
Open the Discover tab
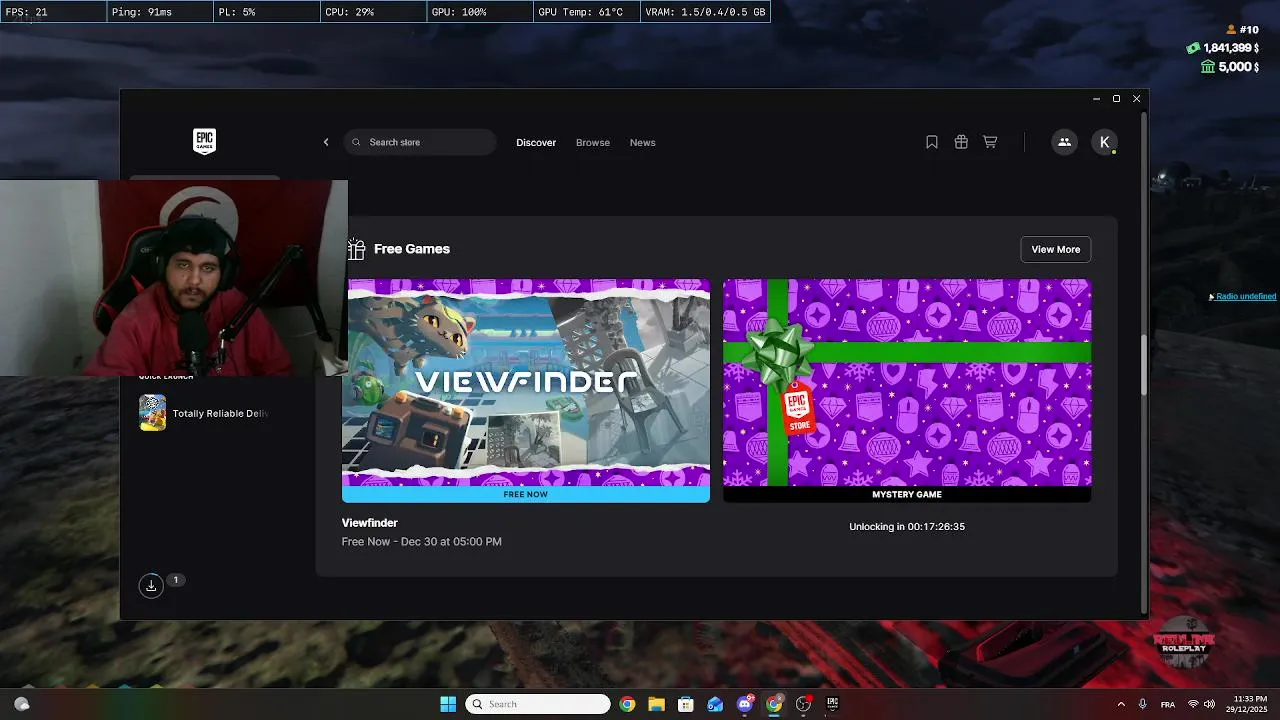(536, 143)
